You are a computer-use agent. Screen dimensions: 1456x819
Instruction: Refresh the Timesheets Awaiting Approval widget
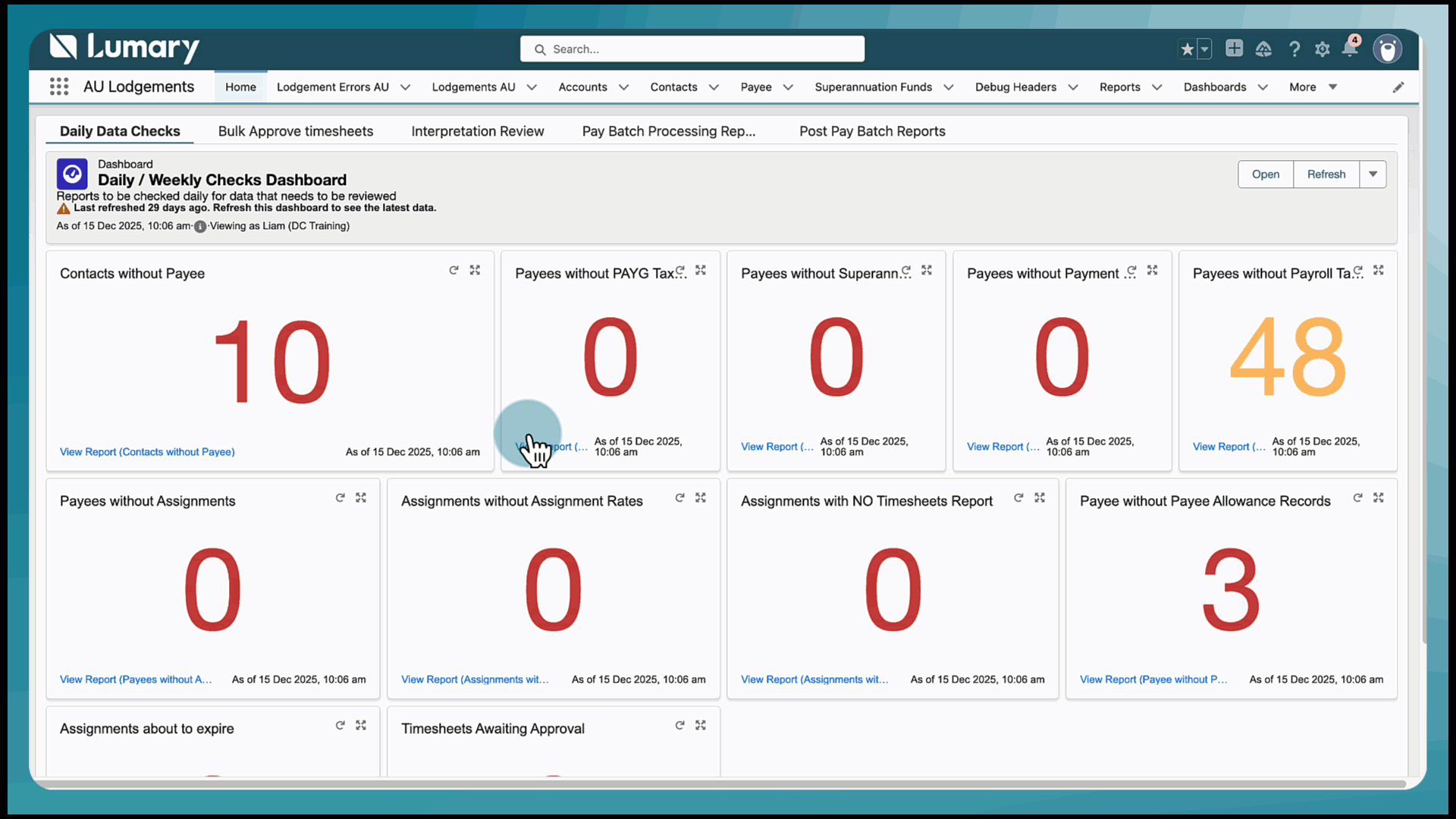[679, 725]
